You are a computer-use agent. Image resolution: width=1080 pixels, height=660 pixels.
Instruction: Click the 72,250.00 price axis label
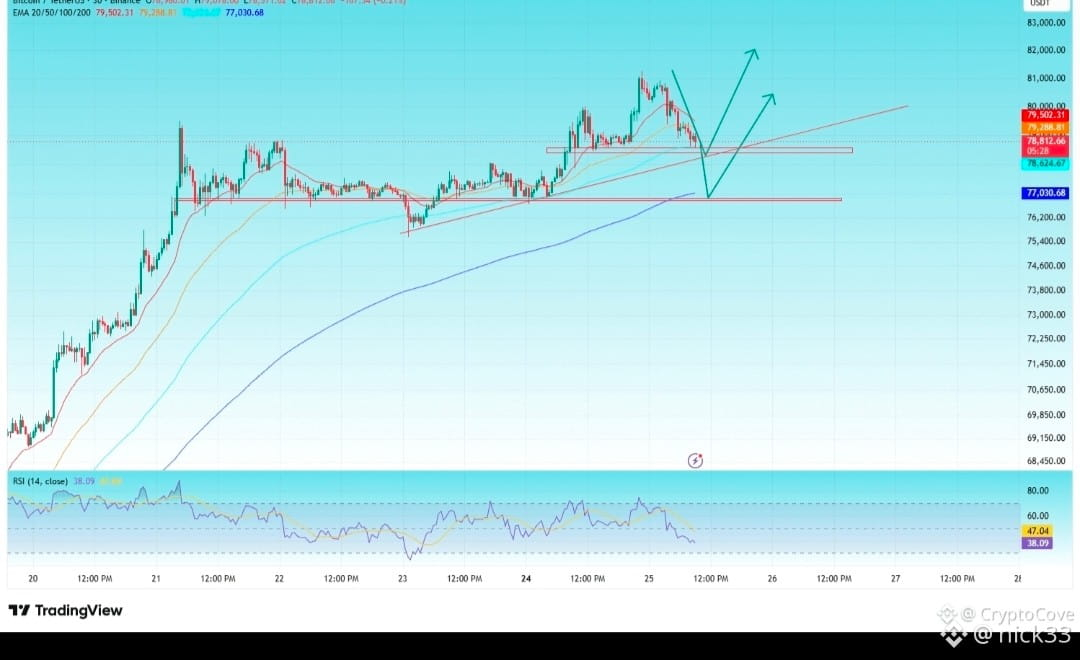pos(1046,339)
